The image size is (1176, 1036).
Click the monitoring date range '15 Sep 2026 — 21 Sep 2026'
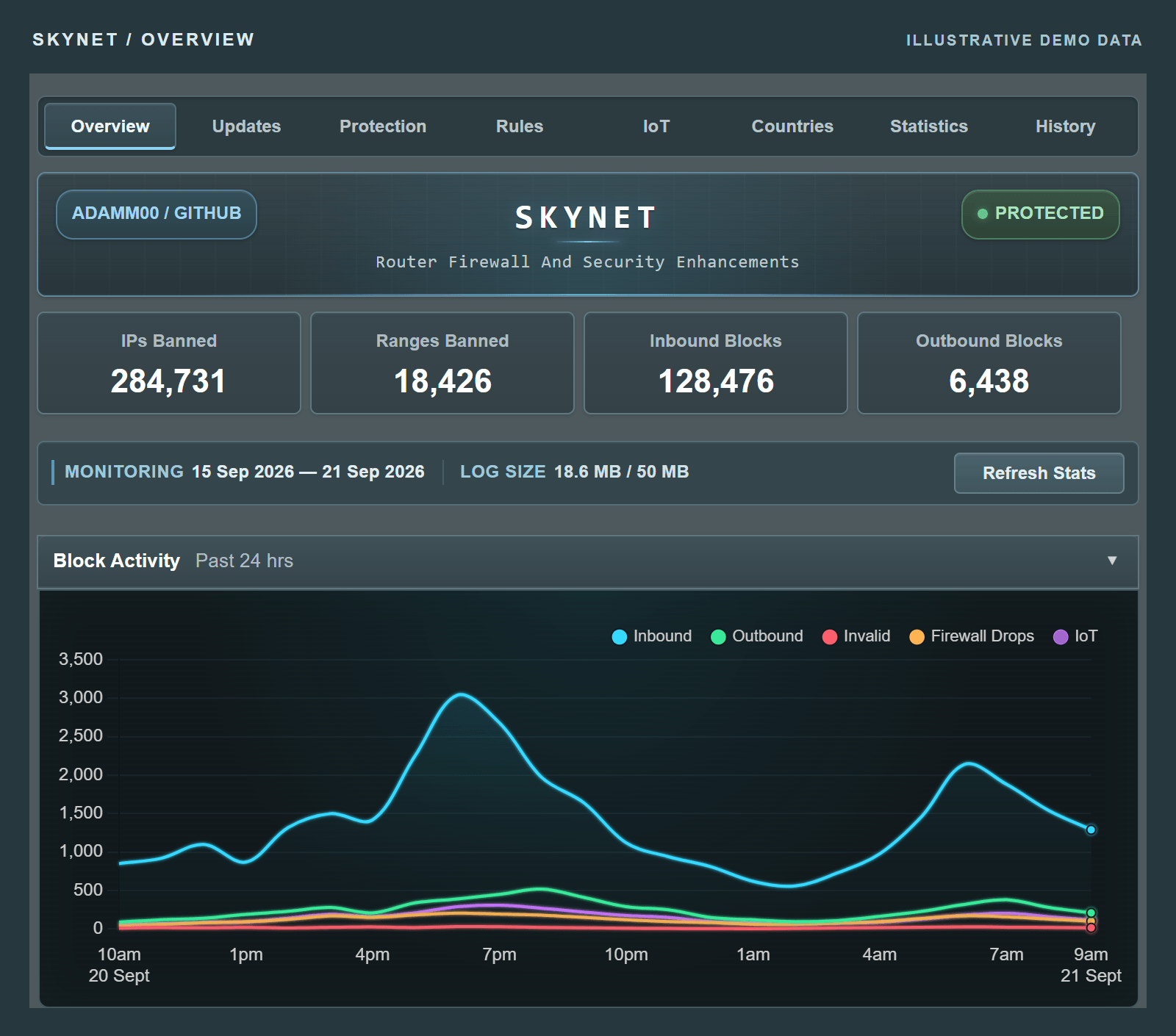pyautogui.click(x=308, y=472)
